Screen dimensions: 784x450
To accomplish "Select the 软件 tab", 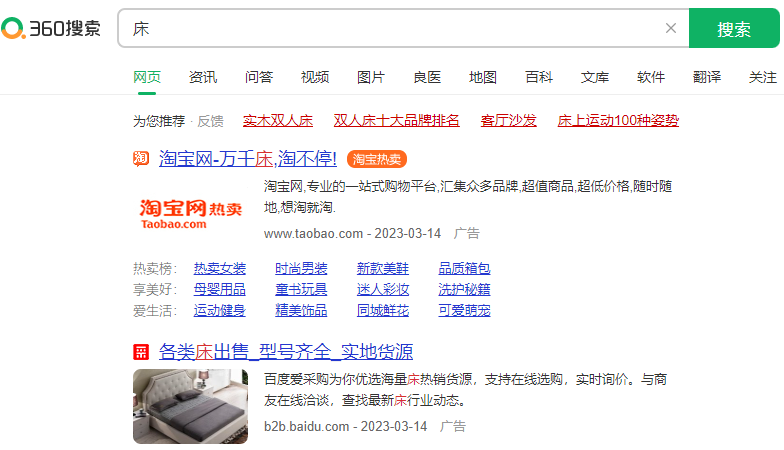I will [651, 77].
